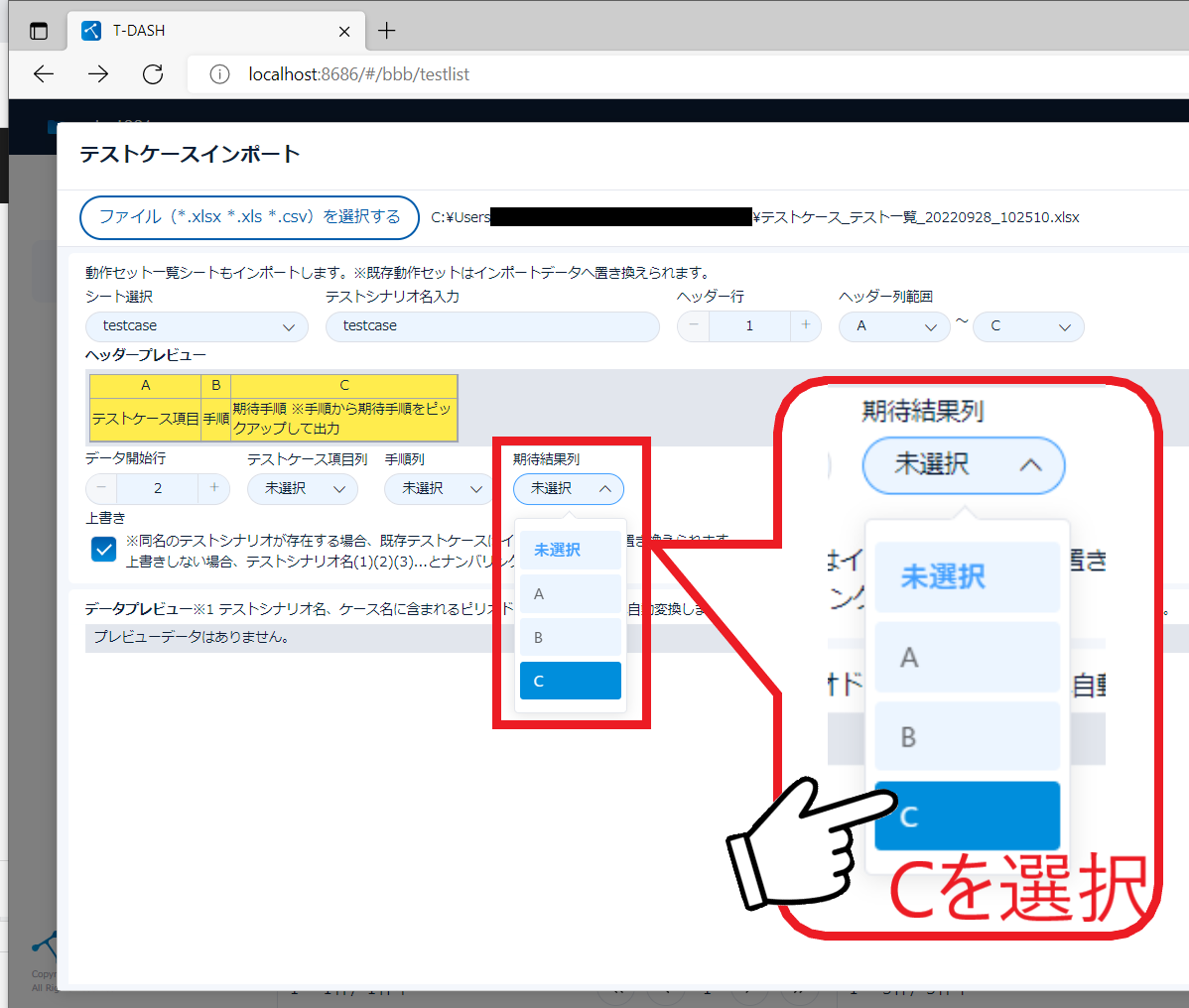Open the 手順列 dropdown
The width and height of the screenshot is (1189, 1008).
tap(439, 488)
